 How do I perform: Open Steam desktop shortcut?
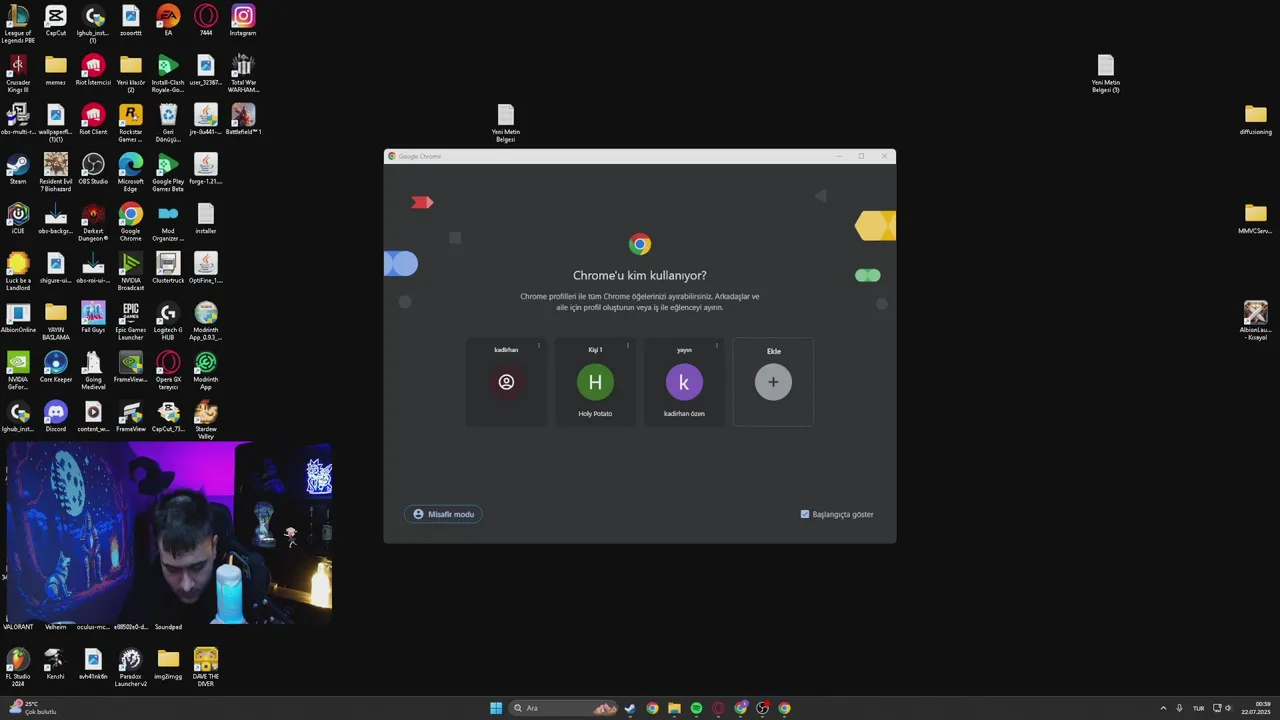[x=18, y=169]
